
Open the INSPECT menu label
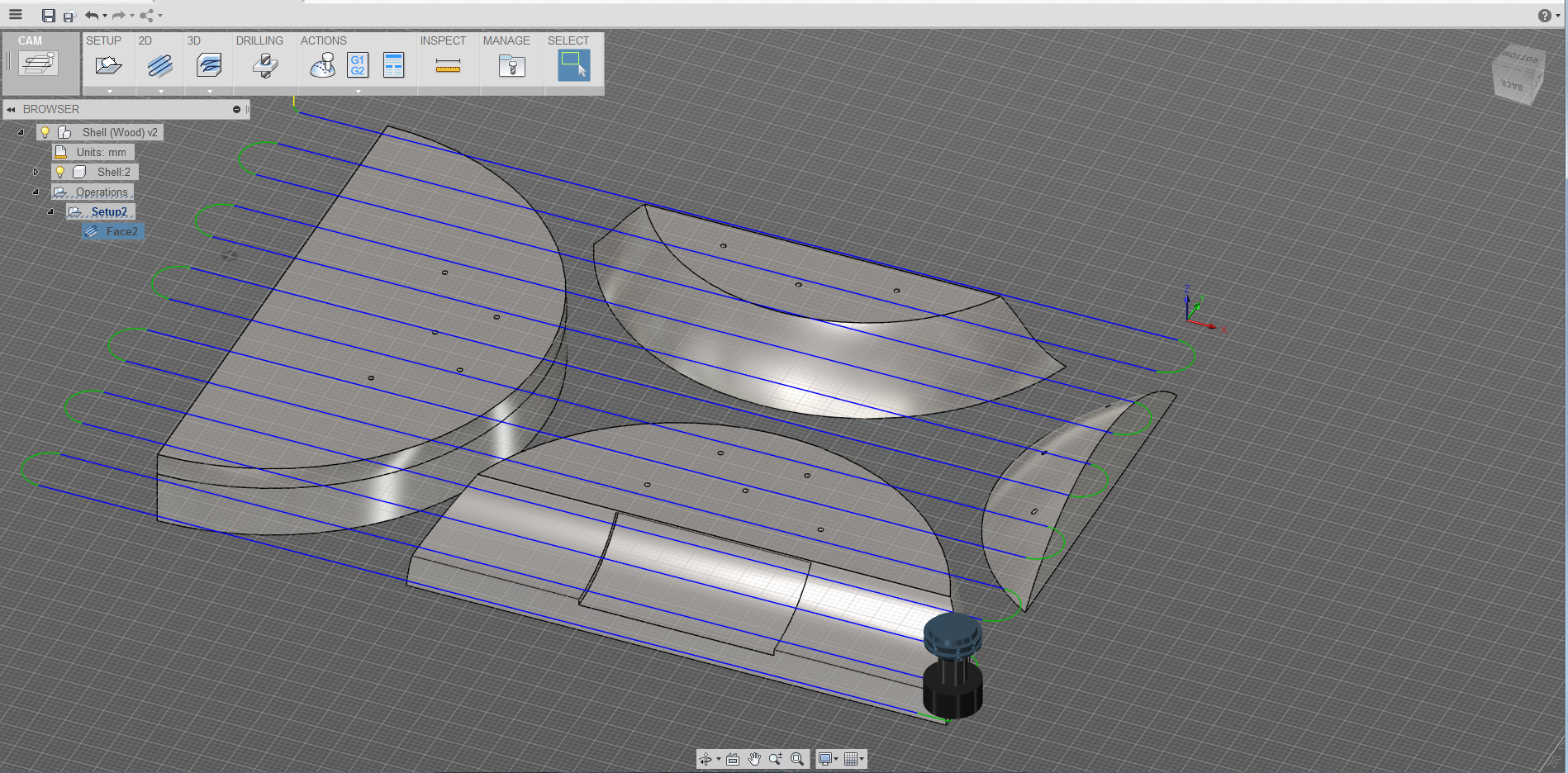[443, 40]
